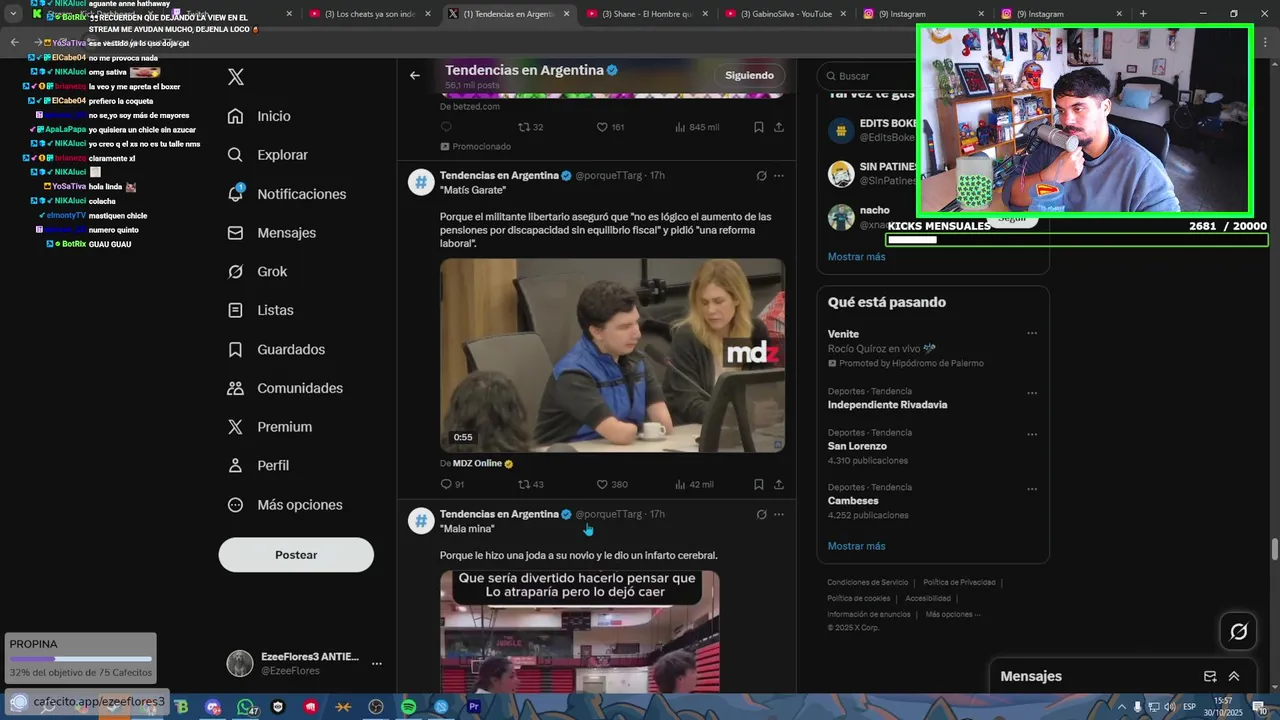The image size is (1280, 720).
Task: Open Grok action on the Mala mina post
Action: pos(761,515)
